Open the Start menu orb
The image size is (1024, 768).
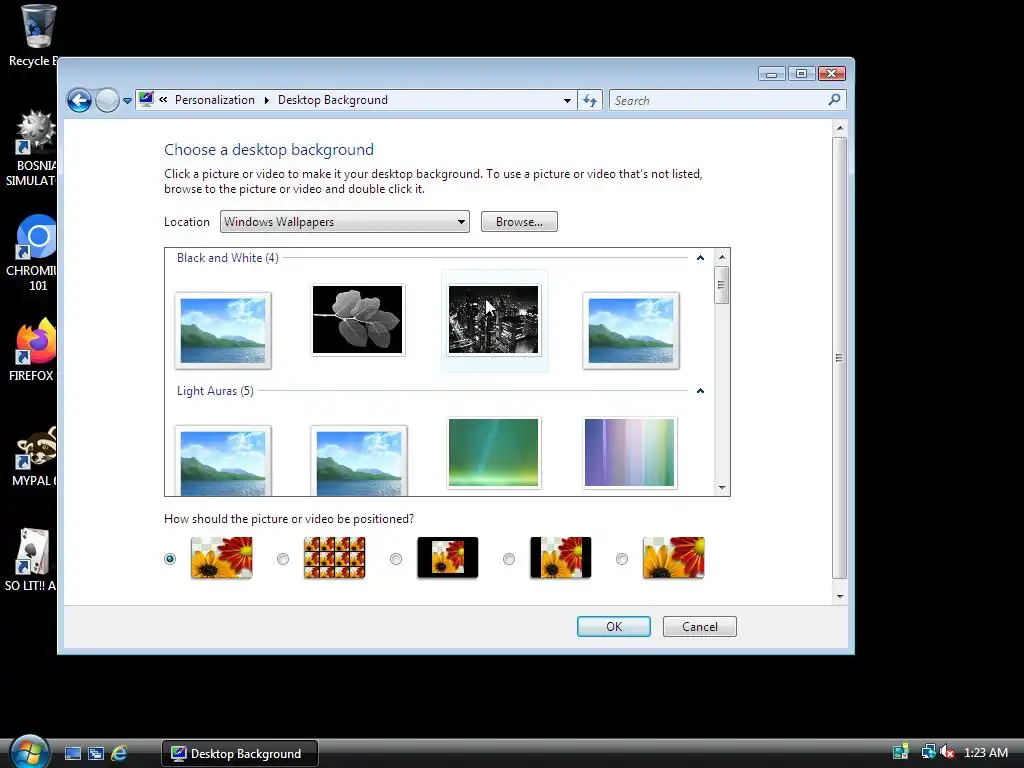(x=29, y=752)
